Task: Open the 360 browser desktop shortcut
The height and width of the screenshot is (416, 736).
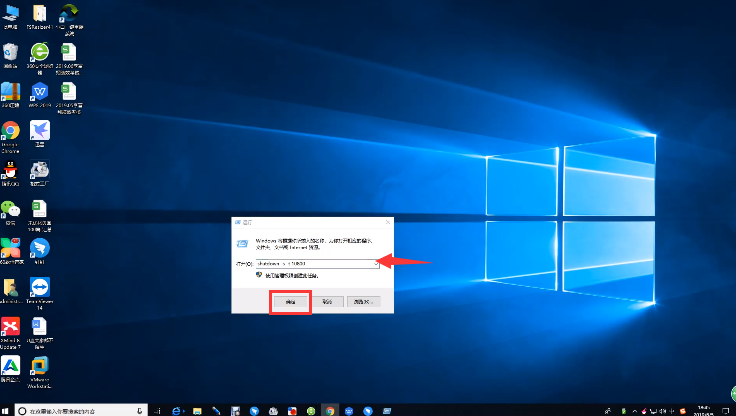Action: pyautogui.click(x=39, y=58)
